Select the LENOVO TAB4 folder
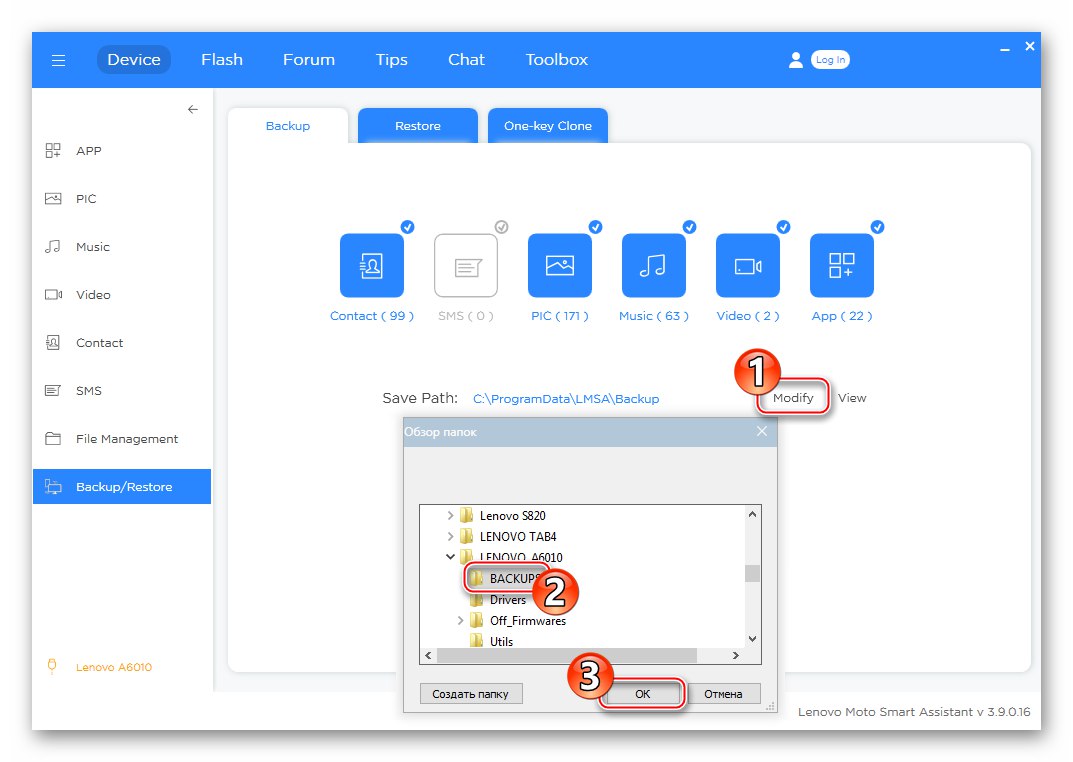Image resolution: width=1073 pixels, height=762 pixels. tap(517, 536)
